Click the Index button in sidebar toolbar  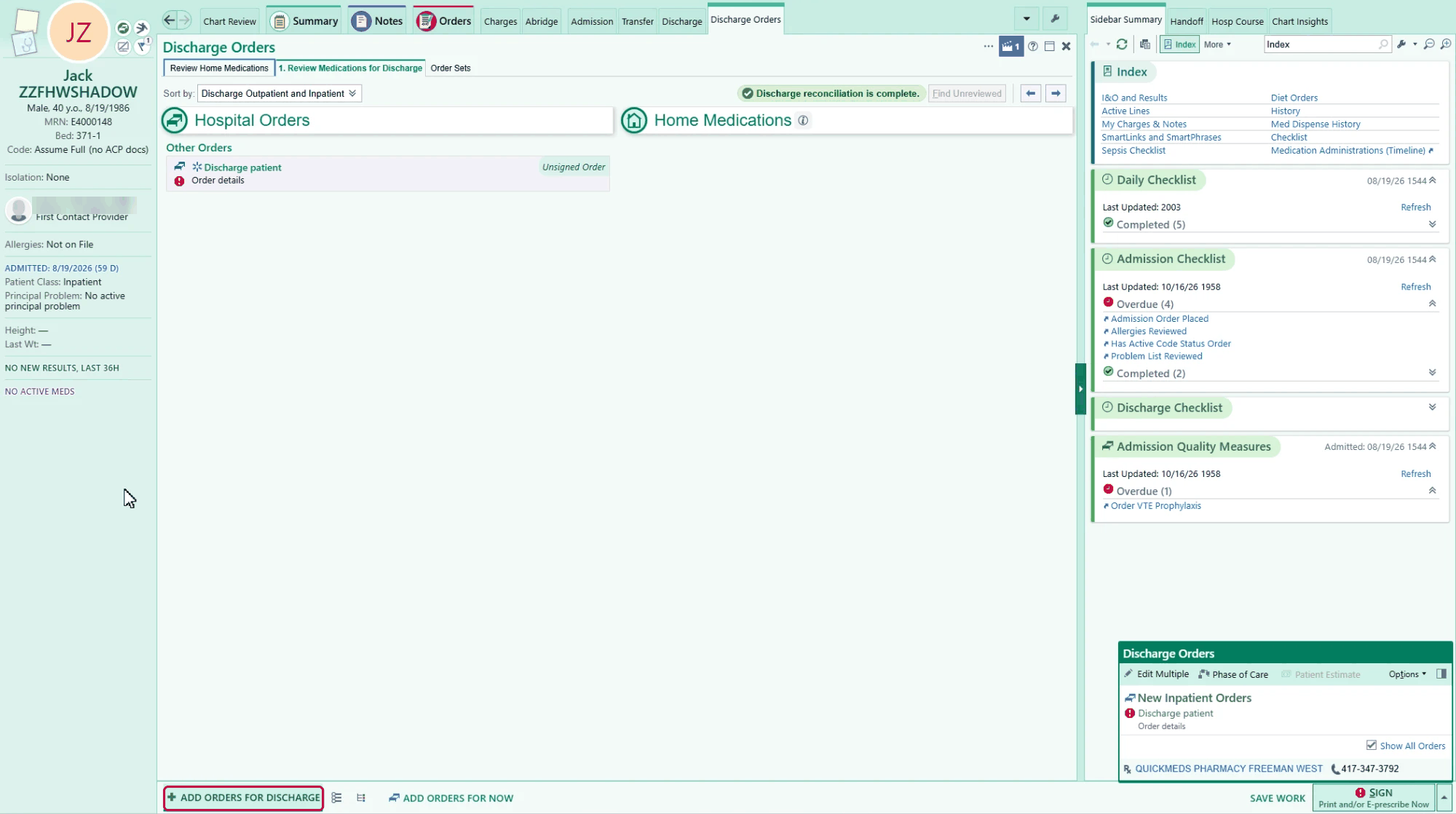pos(1179,44)
